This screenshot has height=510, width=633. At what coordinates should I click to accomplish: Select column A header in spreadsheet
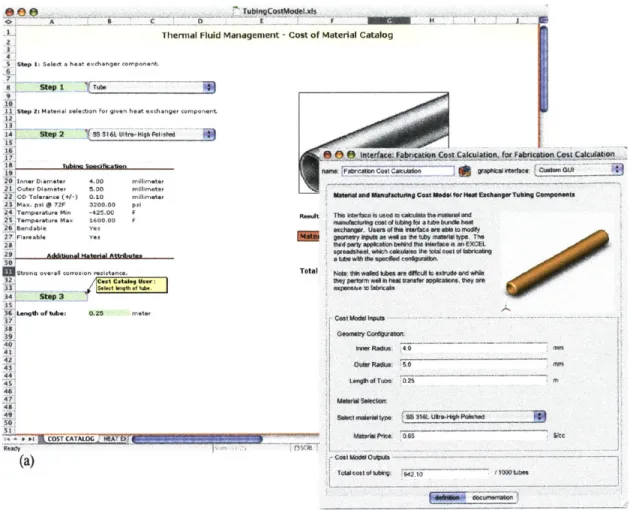point(52,21)
